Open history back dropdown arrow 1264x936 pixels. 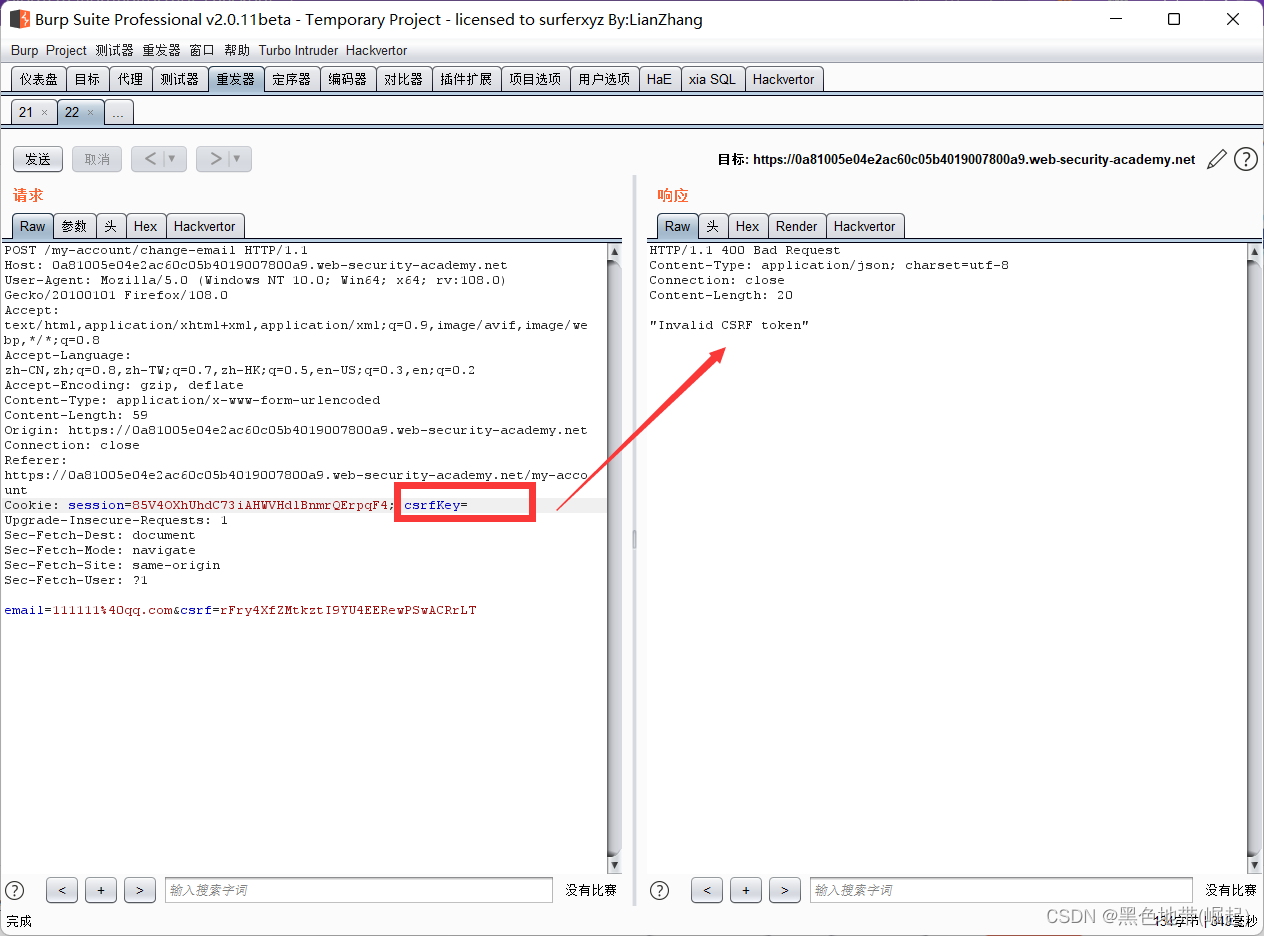coord(171,159)
